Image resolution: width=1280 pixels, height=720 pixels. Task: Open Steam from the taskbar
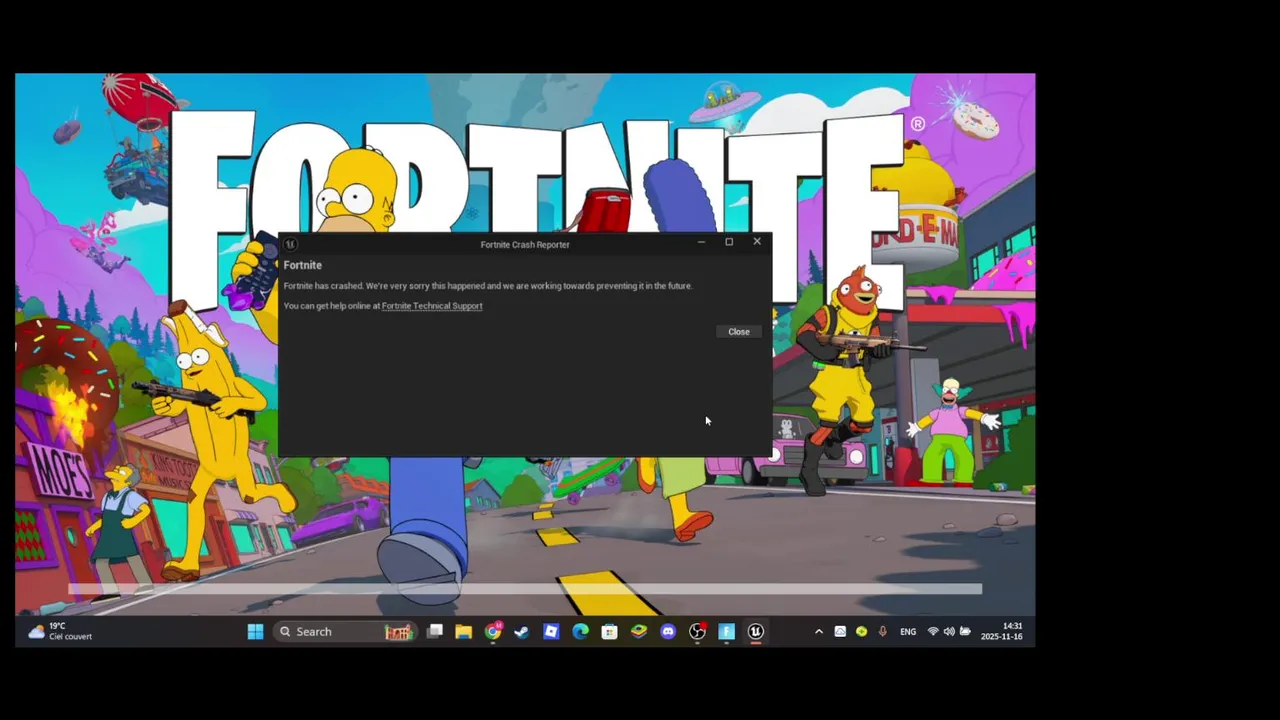pyautogui.click(x=522, y=631)
